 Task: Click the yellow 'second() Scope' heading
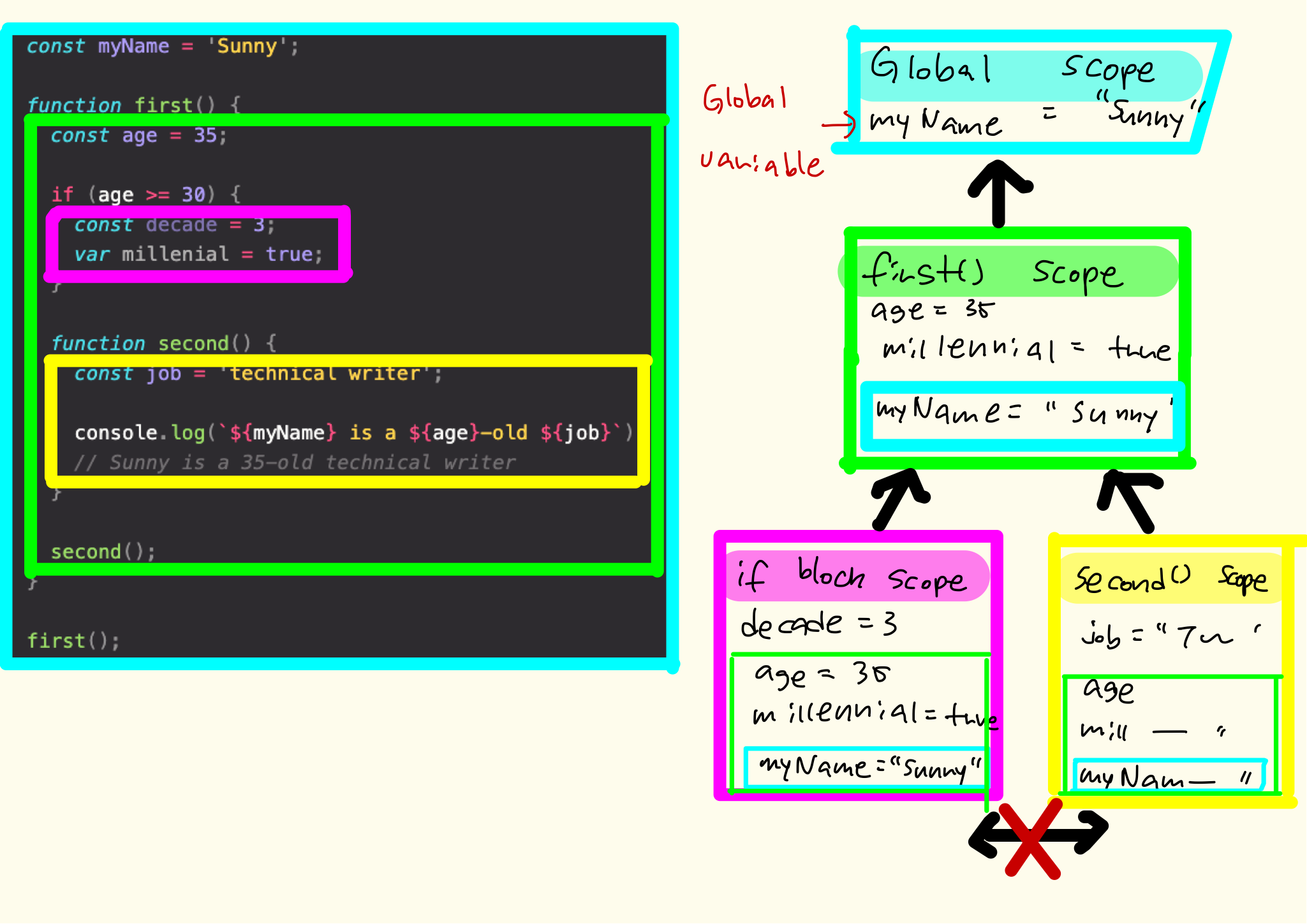[1170, 578]
